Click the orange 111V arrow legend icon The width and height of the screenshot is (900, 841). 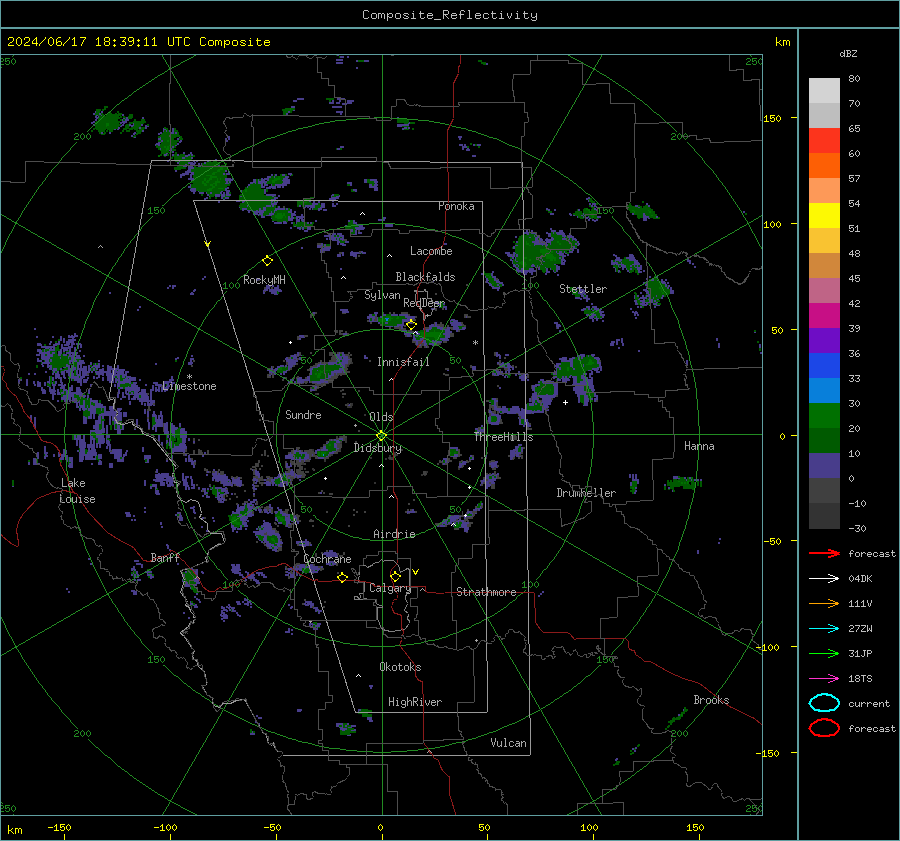point(824,603)
